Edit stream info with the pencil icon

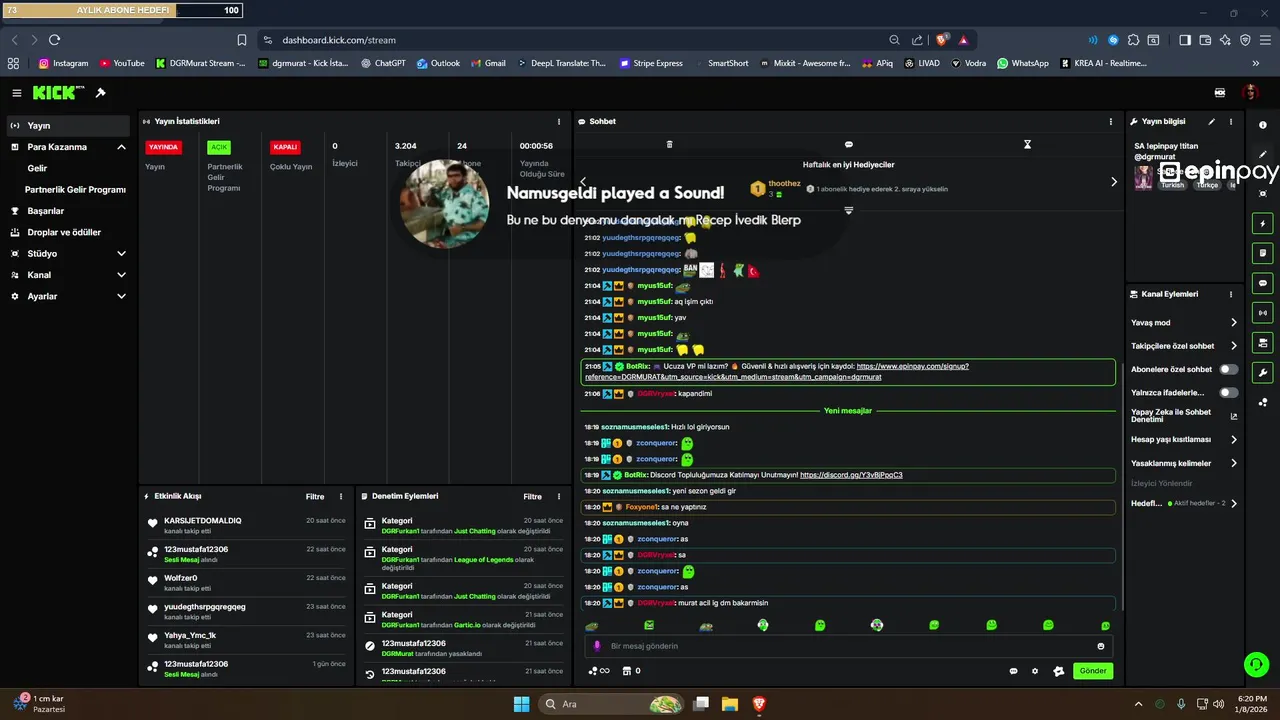click(1212, 121)
